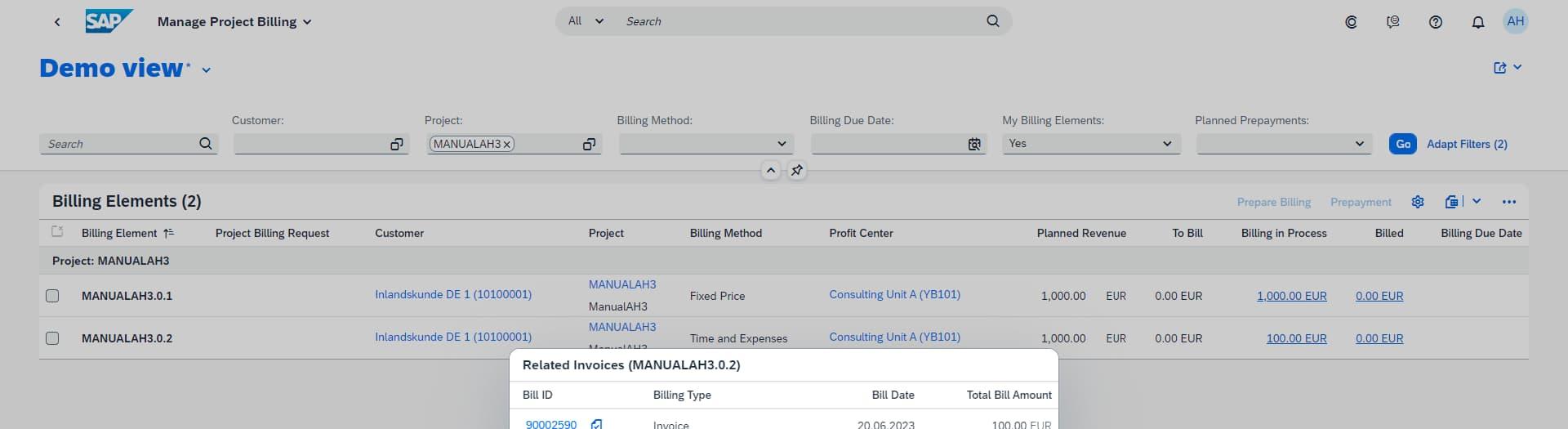Select the MANUALAH3.0.1 row checkbox
Viewport: 1568px width, 429px height.
[x=52, y=296]
